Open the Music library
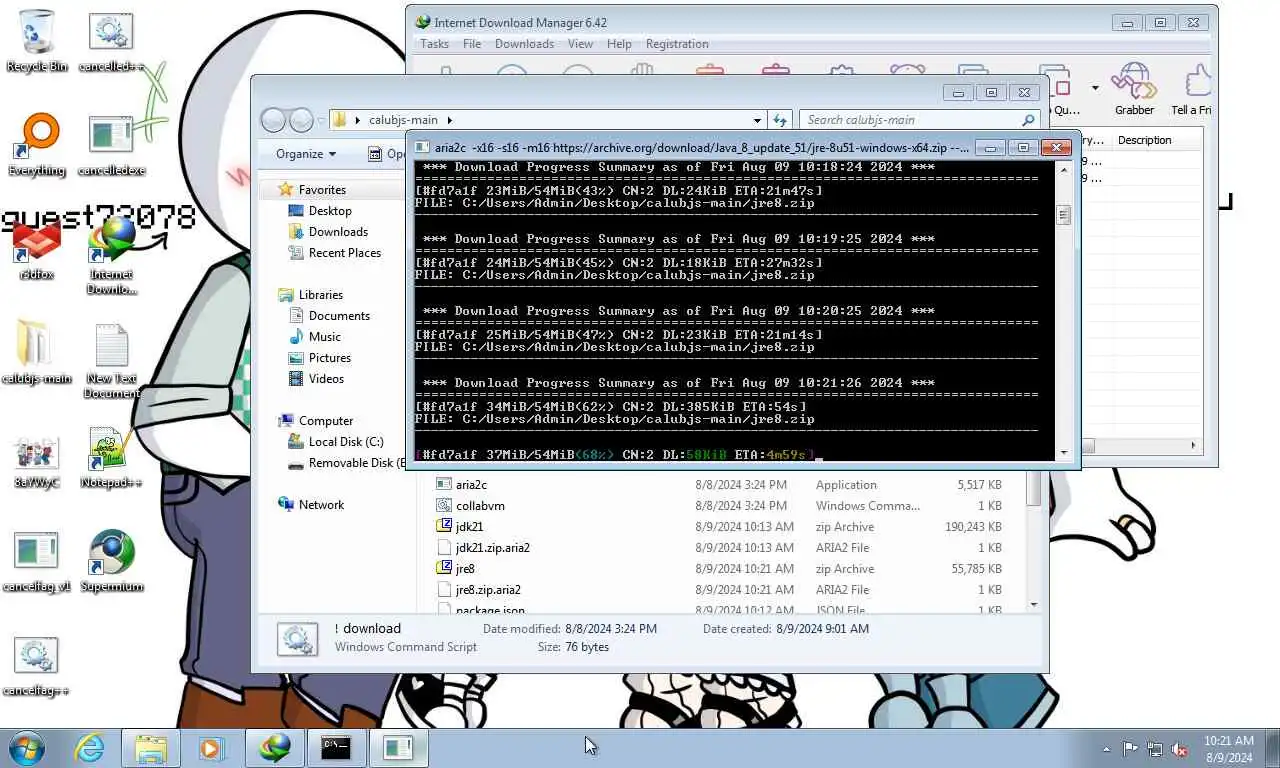Screen dimensions: 1280x768 (324, 337)
